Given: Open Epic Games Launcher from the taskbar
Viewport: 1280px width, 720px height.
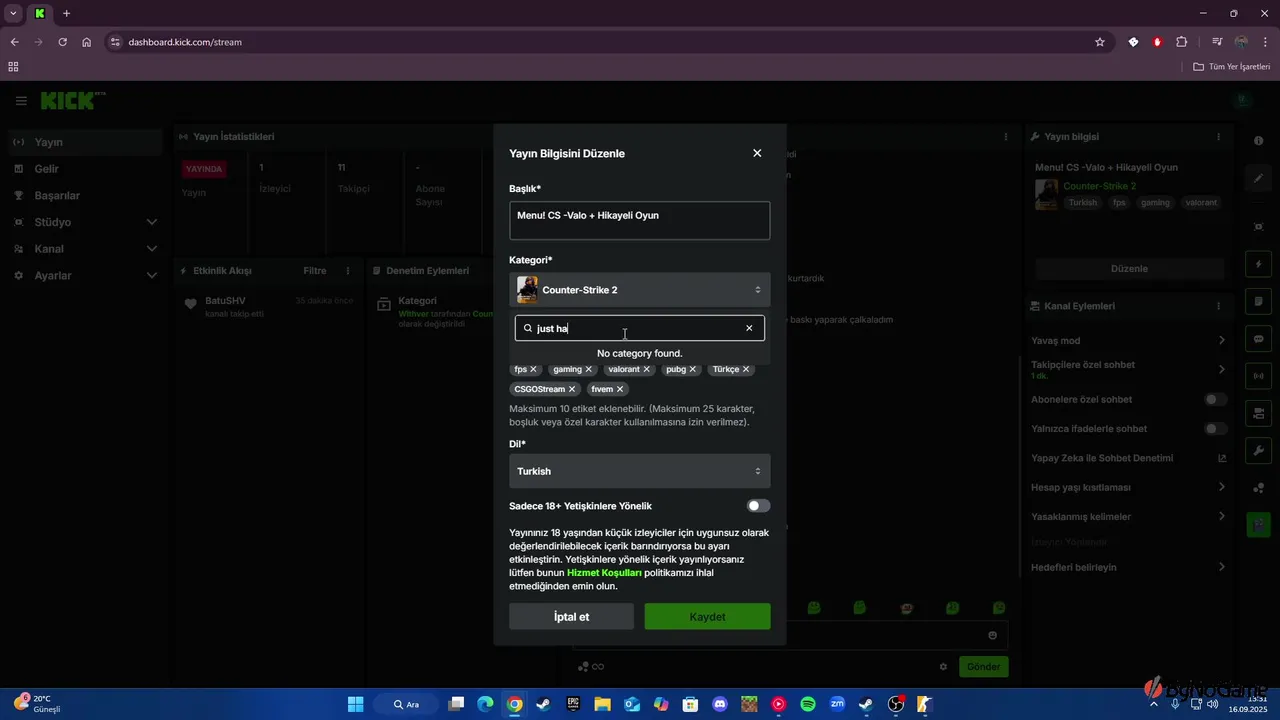Looking at the screenshot, I should pos(573,704).
